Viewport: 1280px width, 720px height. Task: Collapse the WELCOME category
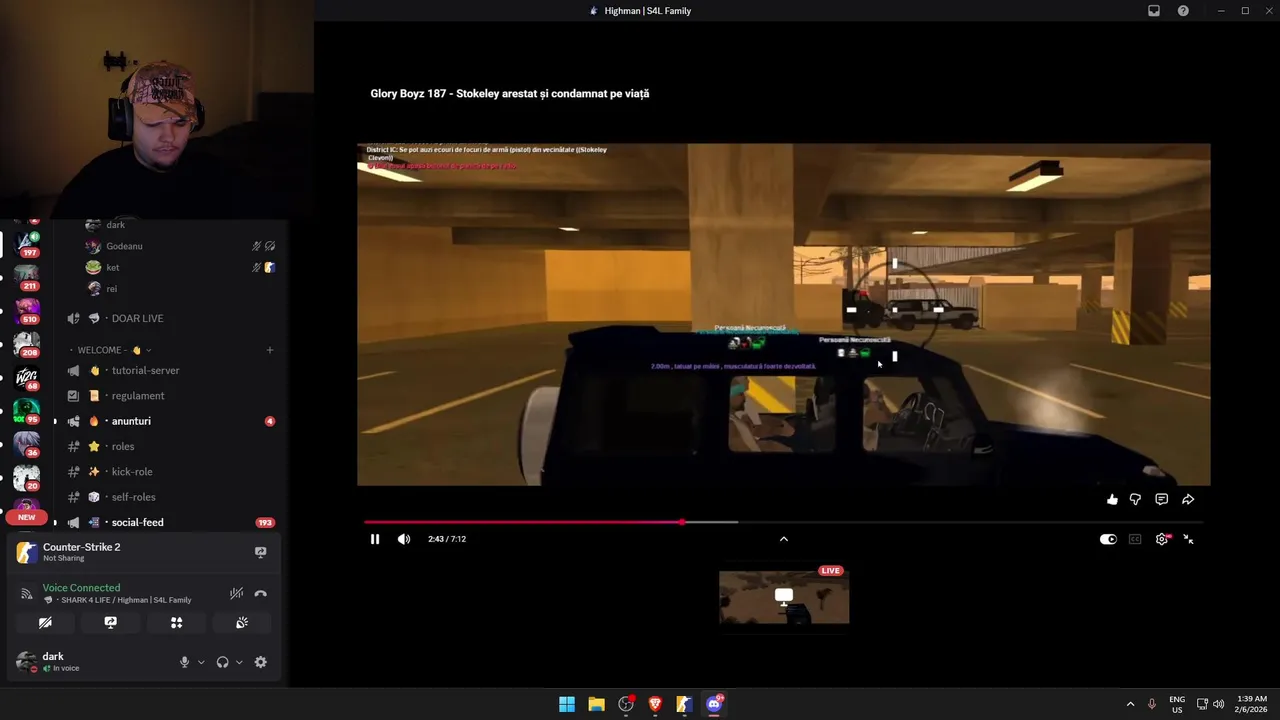tap(115, 350)
